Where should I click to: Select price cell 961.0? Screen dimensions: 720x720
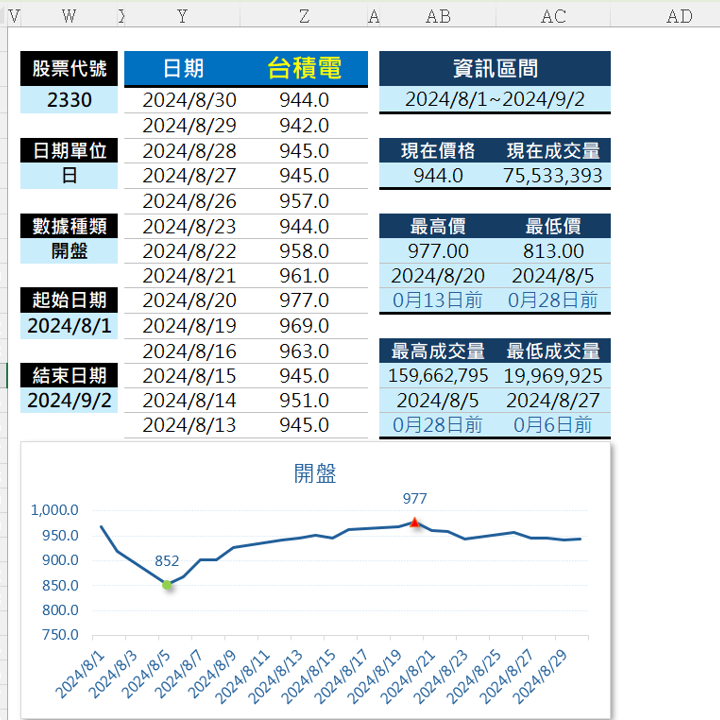pos(304,276)
